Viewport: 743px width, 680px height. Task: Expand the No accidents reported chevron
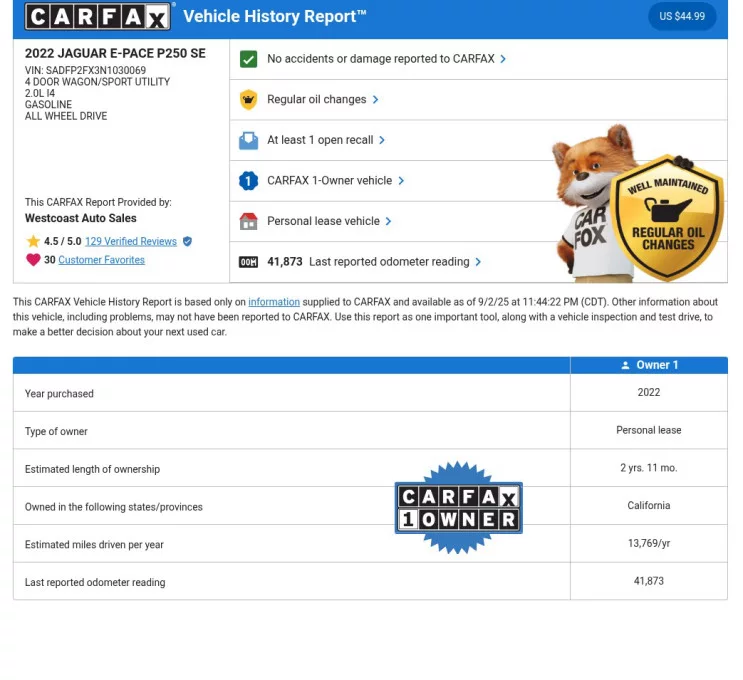coord(503,59)
